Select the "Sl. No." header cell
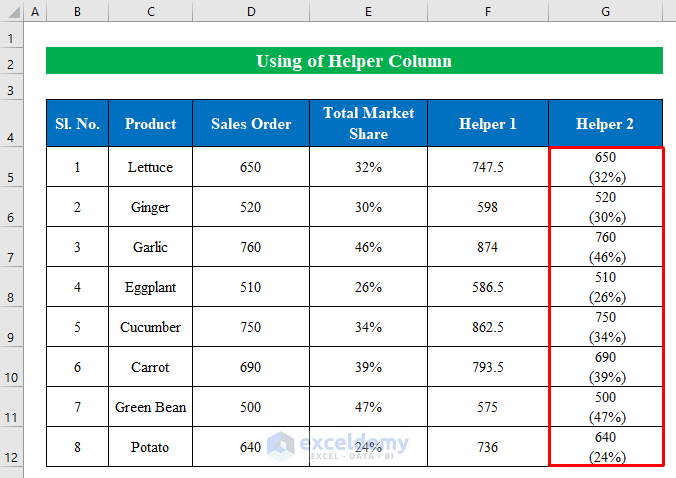 click(x=77, y=124)
